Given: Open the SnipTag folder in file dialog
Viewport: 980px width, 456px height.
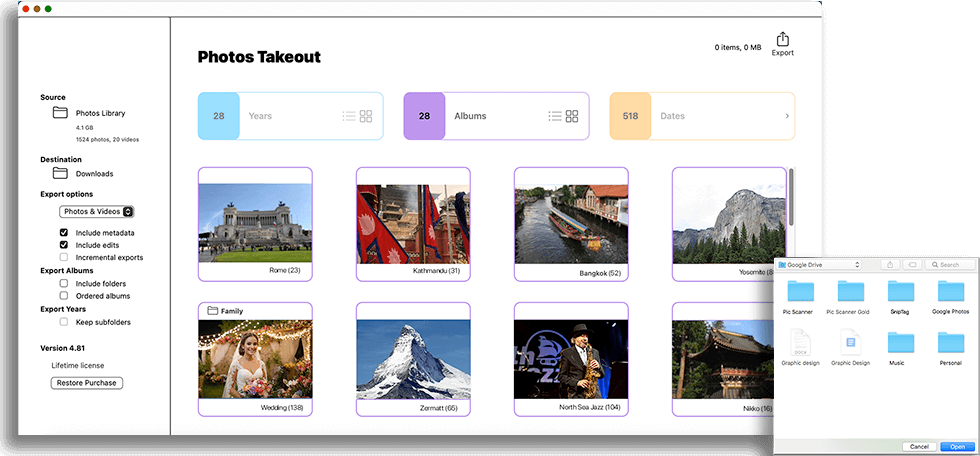Looking at the screenshot, I should point(901,292).
